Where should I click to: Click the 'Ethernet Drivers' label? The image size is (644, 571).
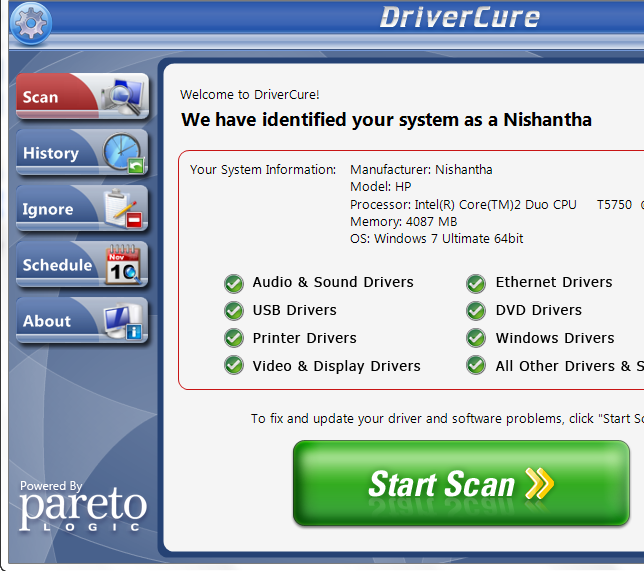554,282
